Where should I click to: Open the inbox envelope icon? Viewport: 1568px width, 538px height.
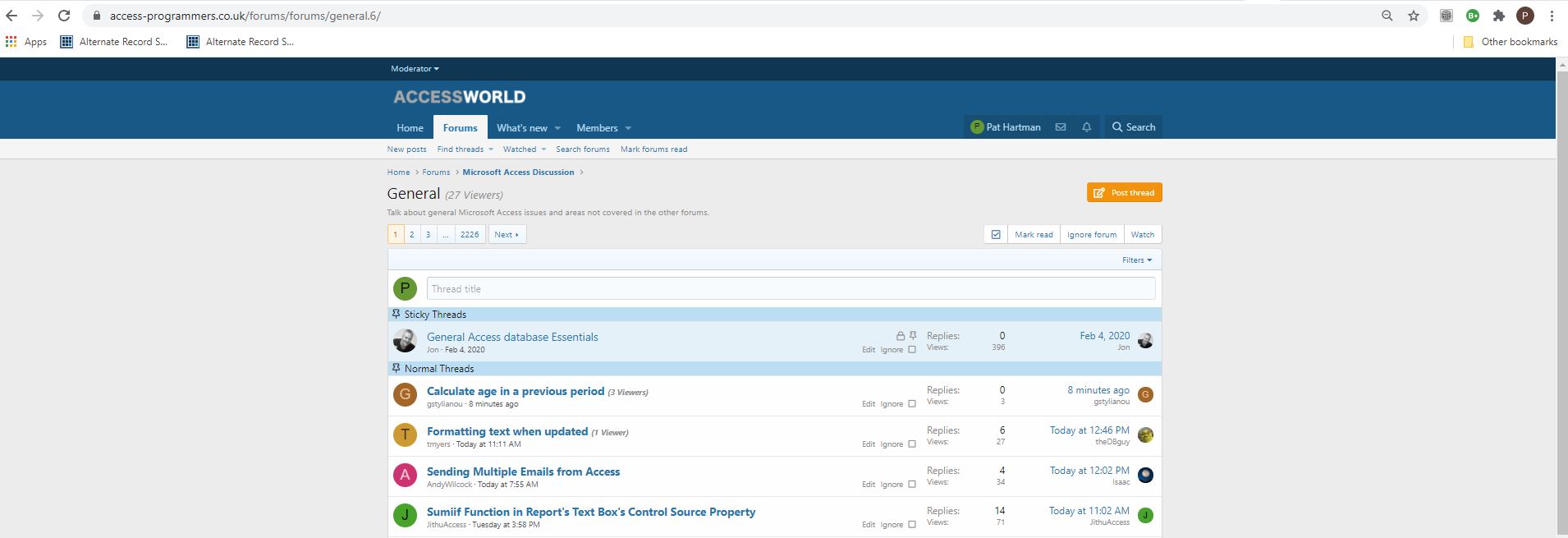pyautogui.click(x=1061, y=127)
